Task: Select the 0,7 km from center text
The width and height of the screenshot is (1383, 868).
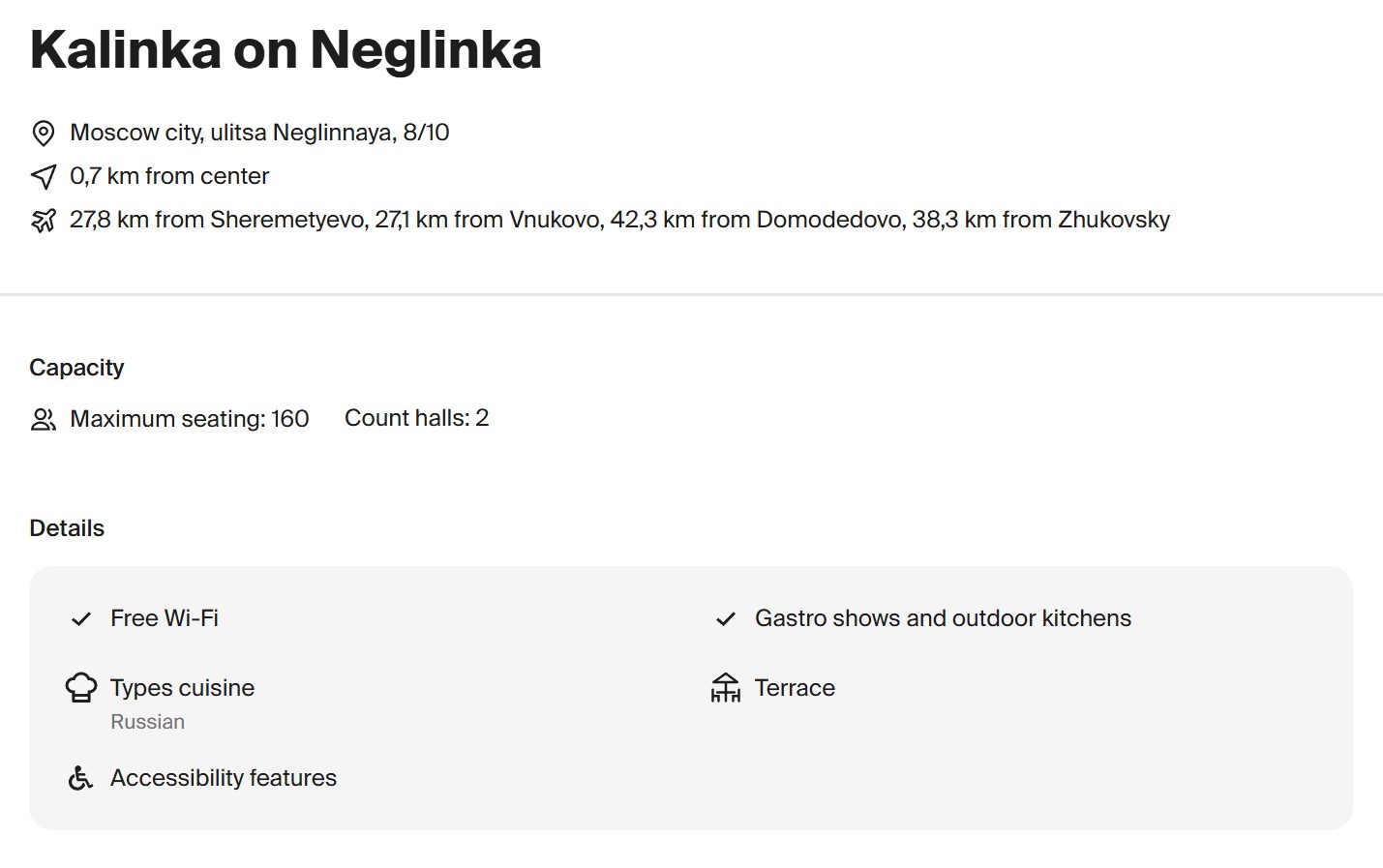Action: 169,176
